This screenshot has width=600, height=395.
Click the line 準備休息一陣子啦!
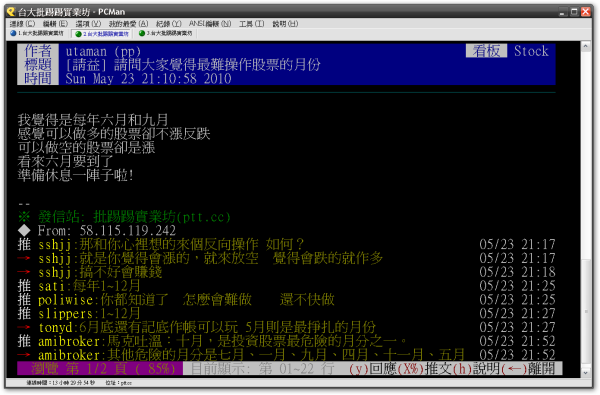tap(75, 175)
